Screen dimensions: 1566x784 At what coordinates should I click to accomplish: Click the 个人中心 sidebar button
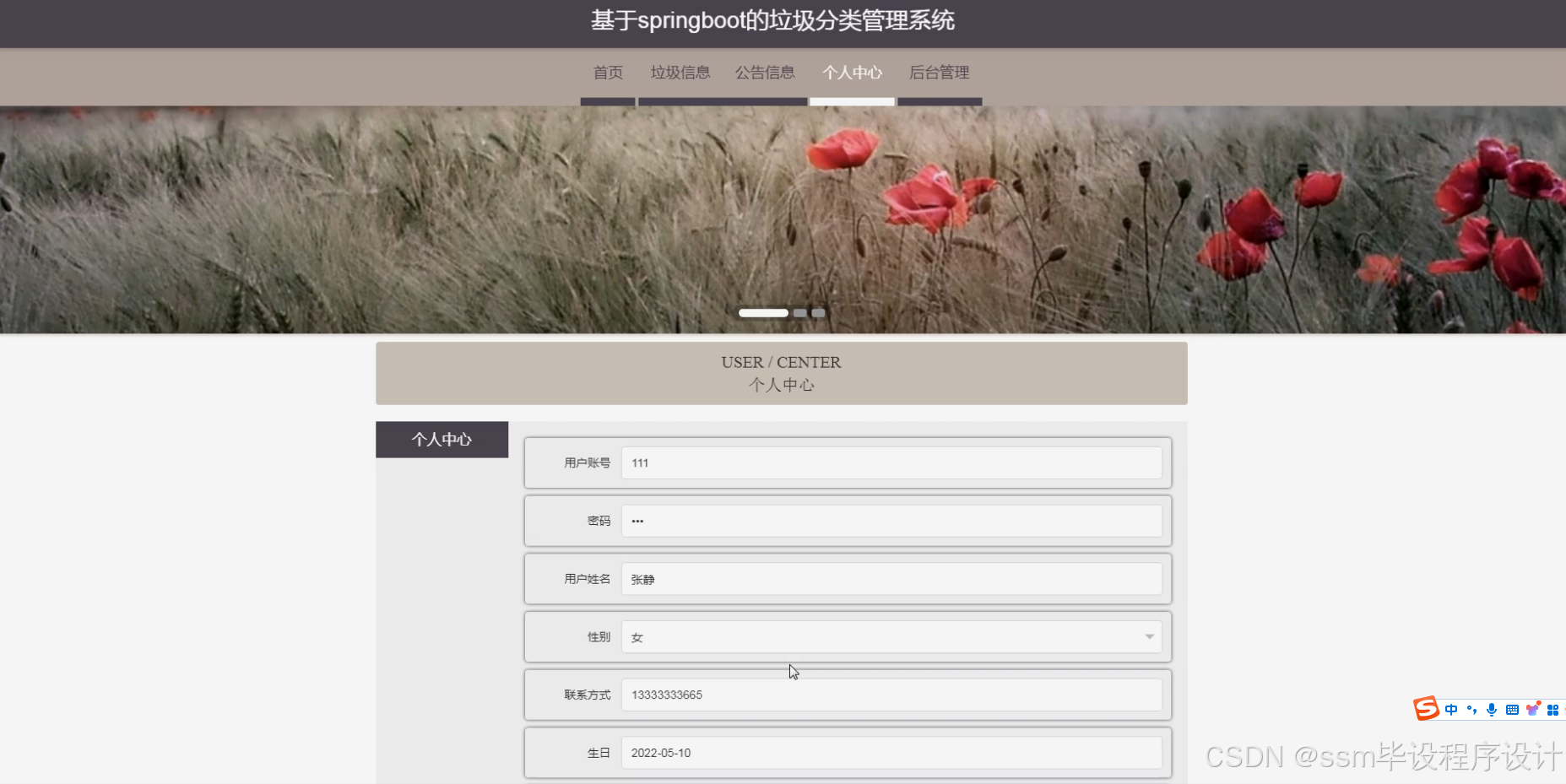pyautogui.click(x=442, y=439)
